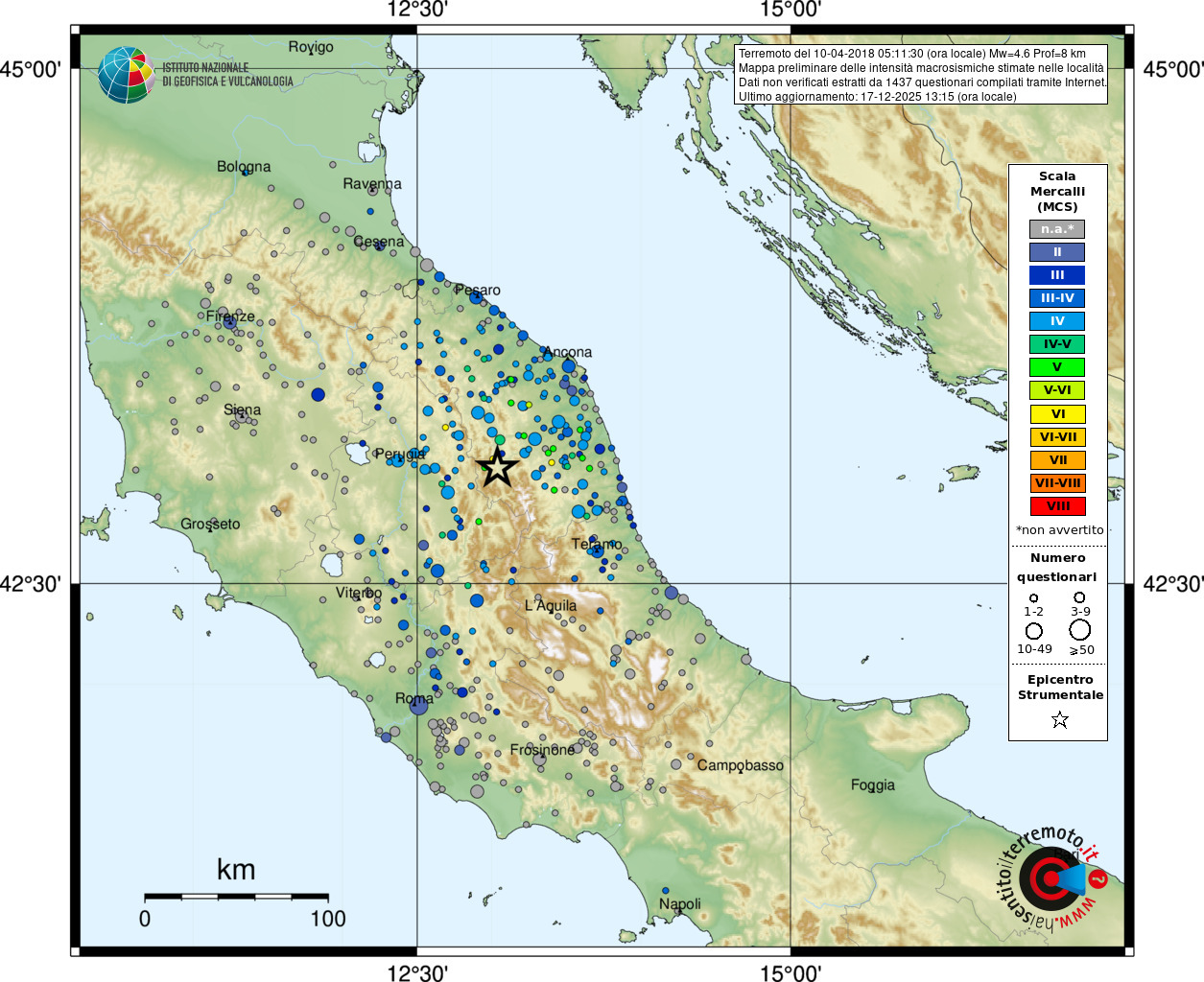Viewport: 1204px width, 982px height.
Task: Click the Siena city label
Action: coord(242,410)
